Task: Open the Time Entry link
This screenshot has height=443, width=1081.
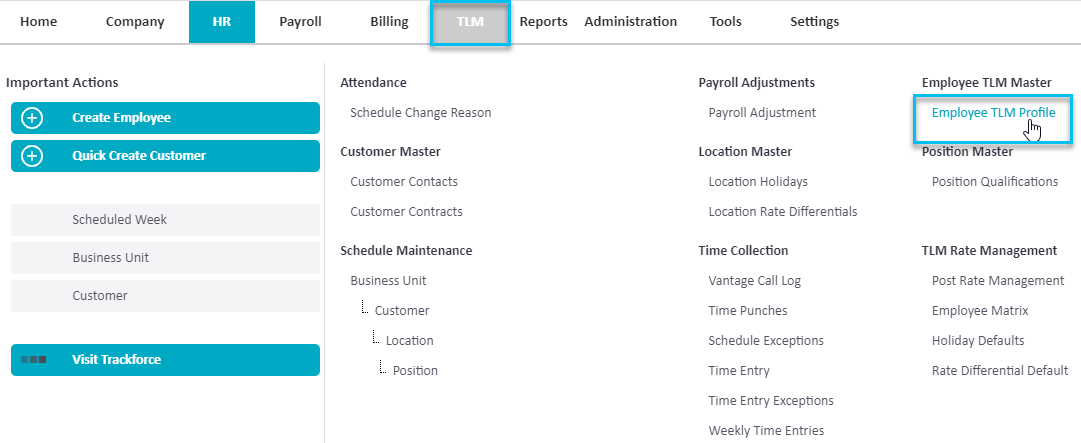Action: (x=739, y=371)
